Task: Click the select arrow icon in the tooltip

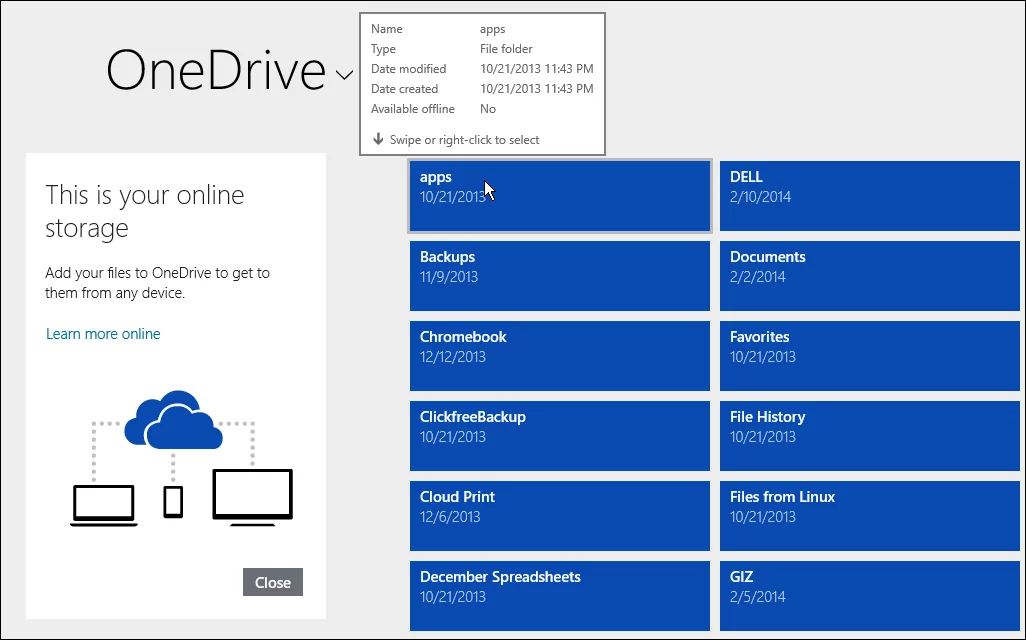Action: [378, 139]
